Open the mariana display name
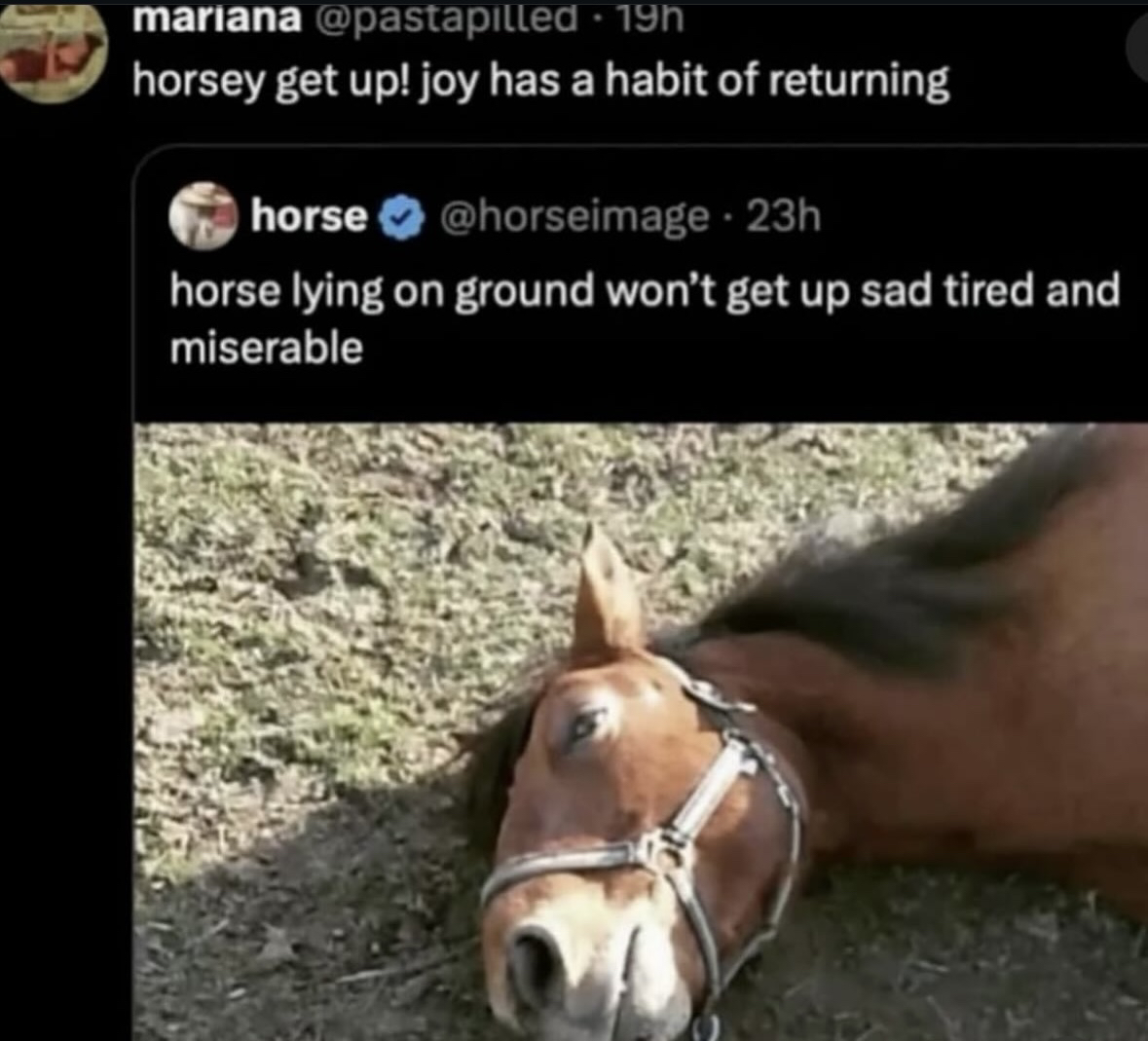The width and height of the screenshot is (1148, 1041). tap(217, 19)
